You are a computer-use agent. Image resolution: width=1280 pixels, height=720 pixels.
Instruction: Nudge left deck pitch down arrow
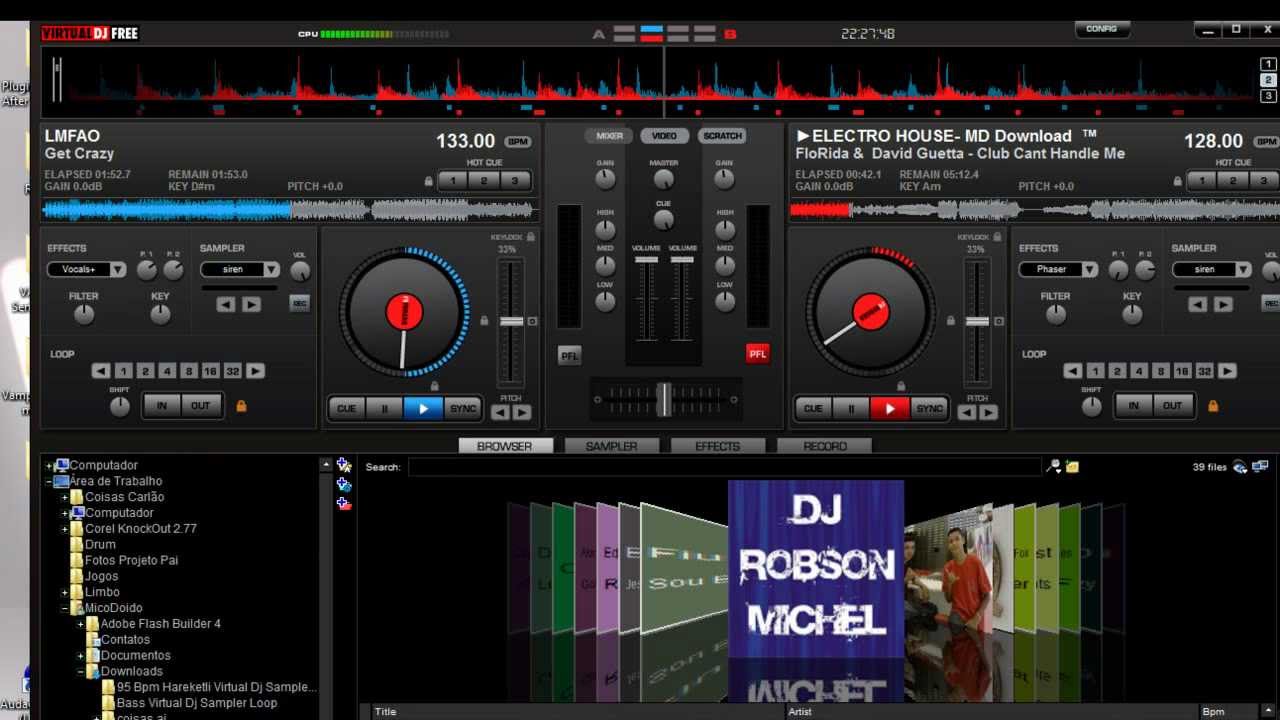pyautogui.click(x=500, y=412)
